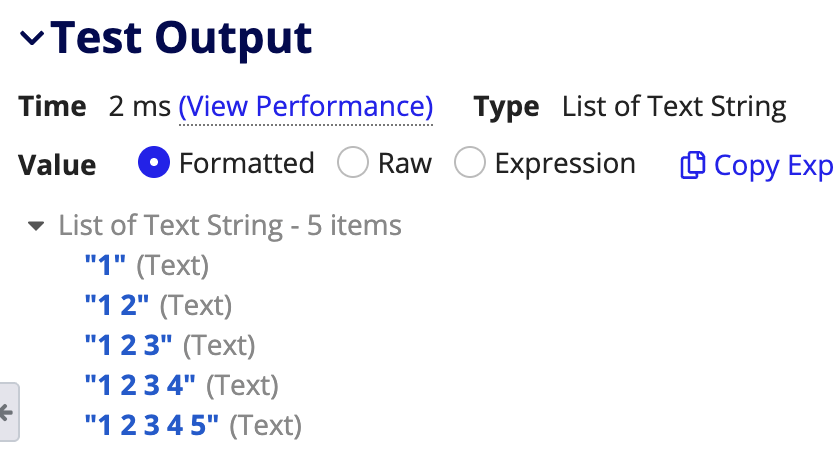Click the Formatted label text
This screenshot has height=462, width=834.
tap(247, 163)
